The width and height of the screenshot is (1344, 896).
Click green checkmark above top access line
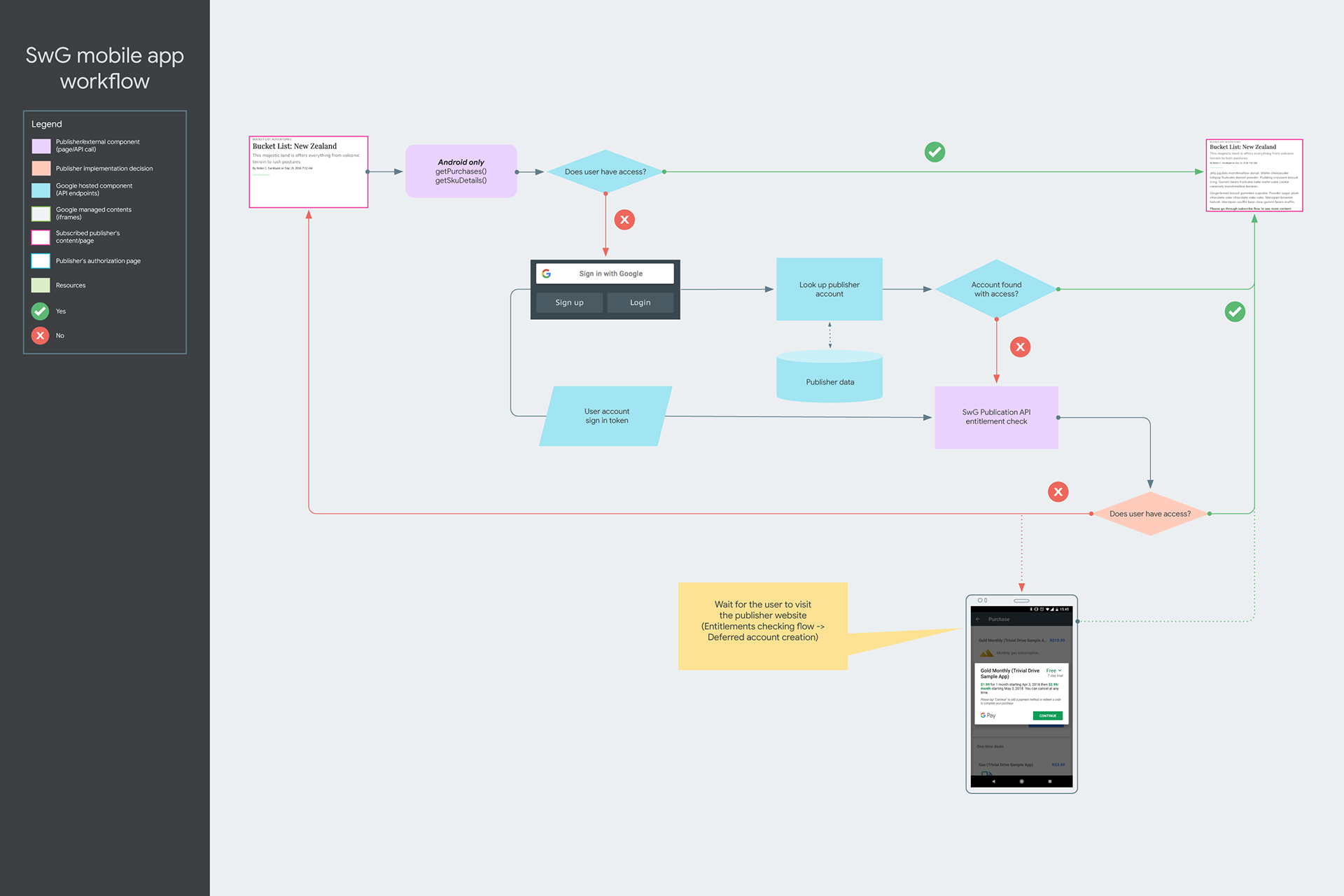click(934, 152)
